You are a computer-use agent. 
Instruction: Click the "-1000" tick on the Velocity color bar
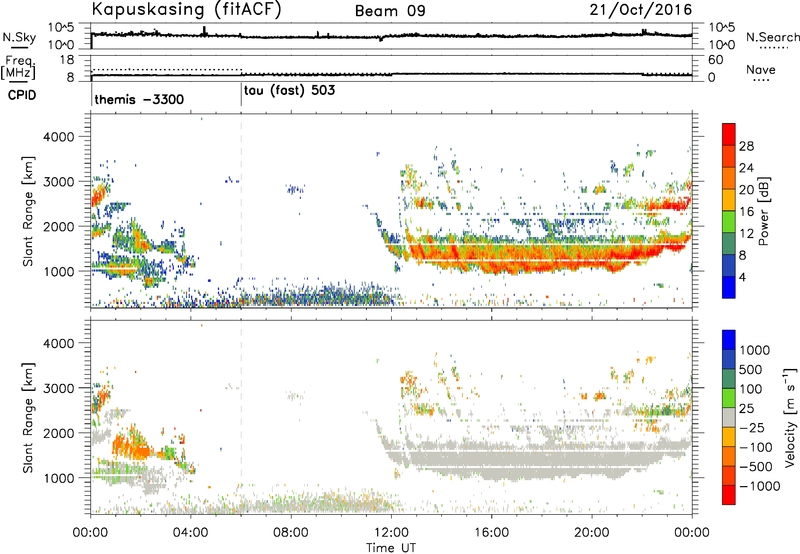759,486
